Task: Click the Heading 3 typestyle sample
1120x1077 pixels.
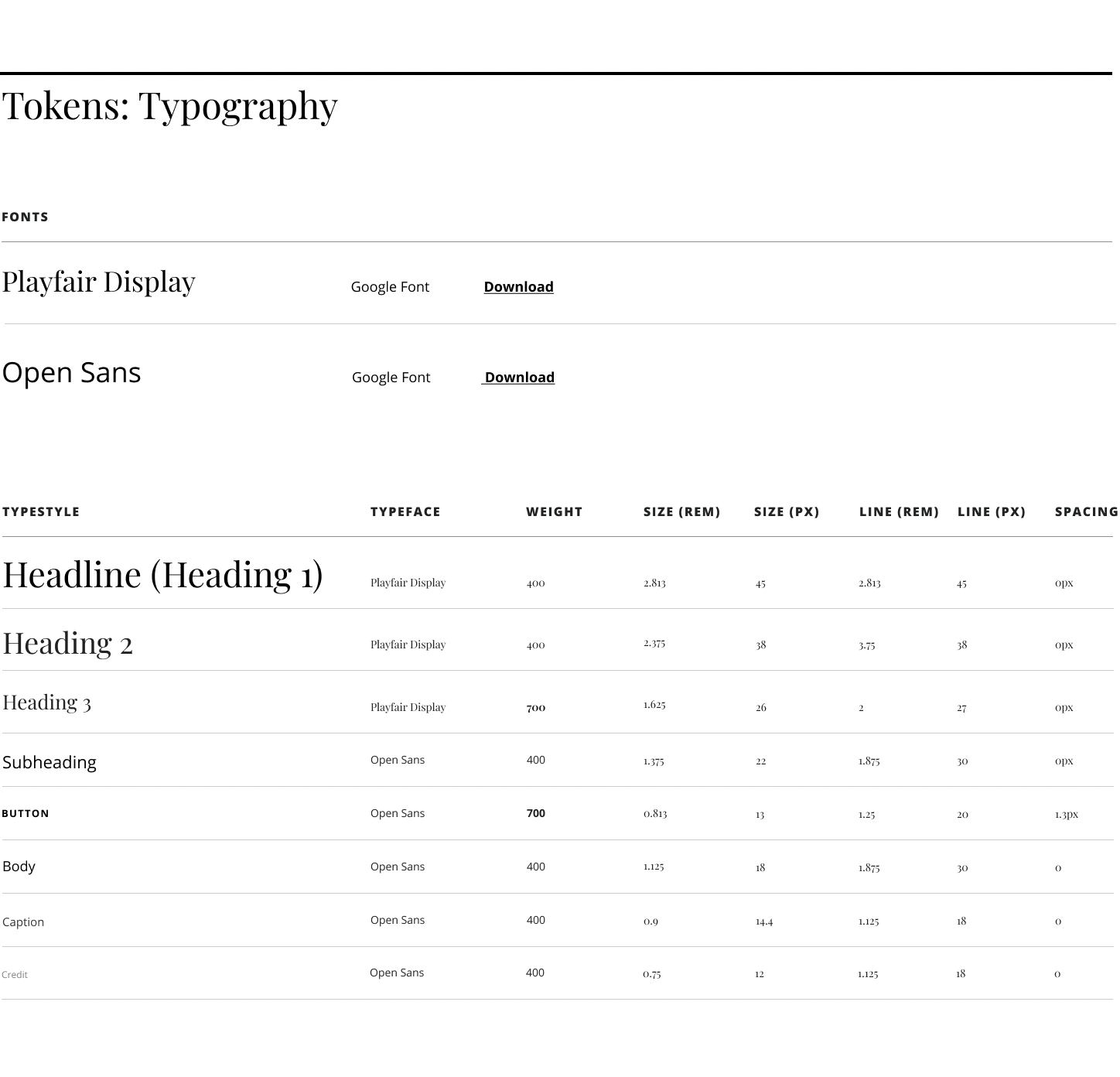Action: tap(46, 703)
